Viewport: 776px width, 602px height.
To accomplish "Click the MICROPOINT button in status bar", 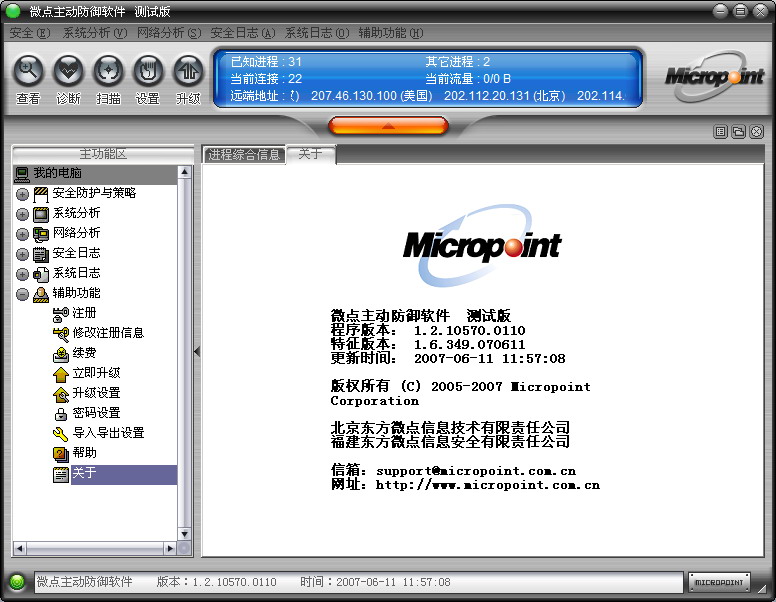I will (719, 582).
